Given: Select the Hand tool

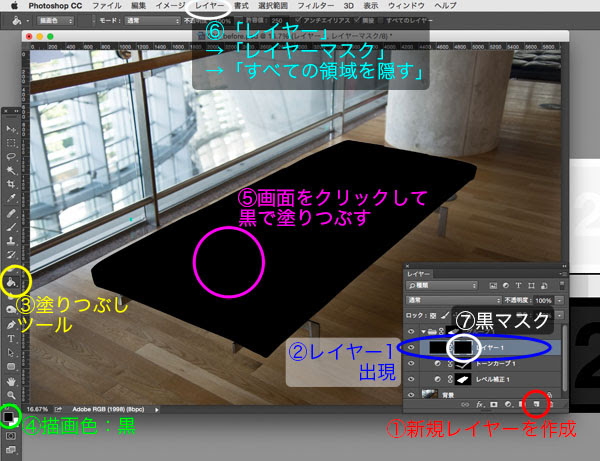Looking at the screenshot, I should (11, 381).
